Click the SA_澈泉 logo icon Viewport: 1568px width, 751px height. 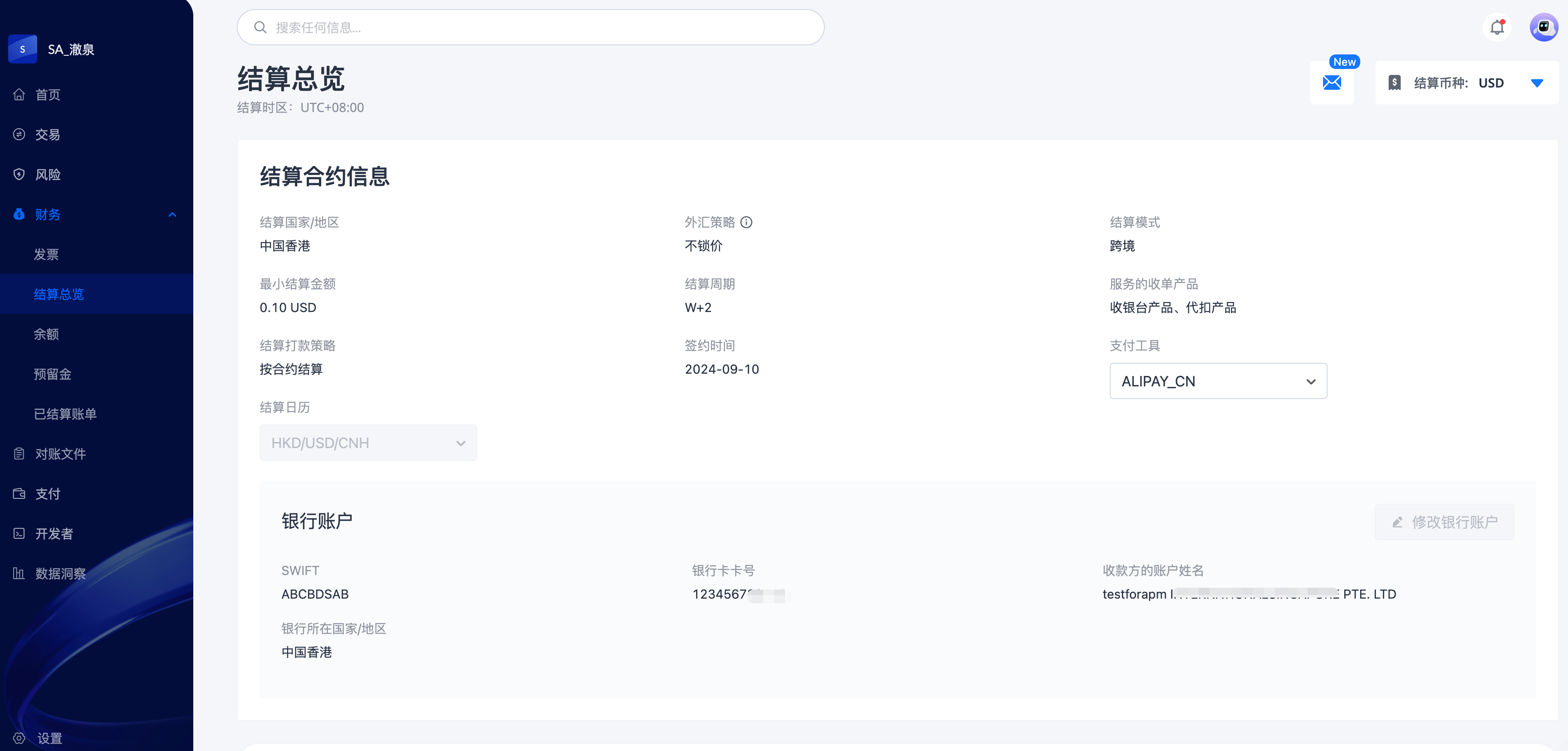point(23,49)
